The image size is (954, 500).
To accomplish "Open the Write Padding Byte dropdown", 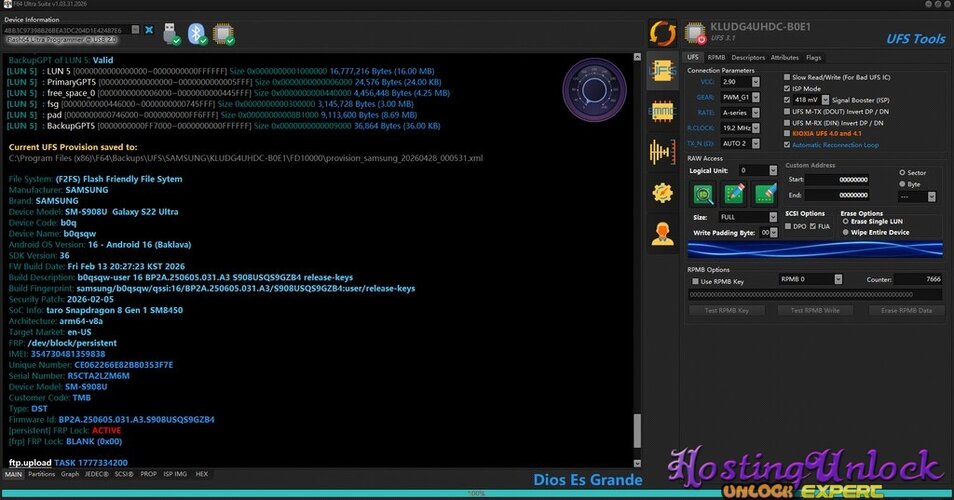I will 774,233.
